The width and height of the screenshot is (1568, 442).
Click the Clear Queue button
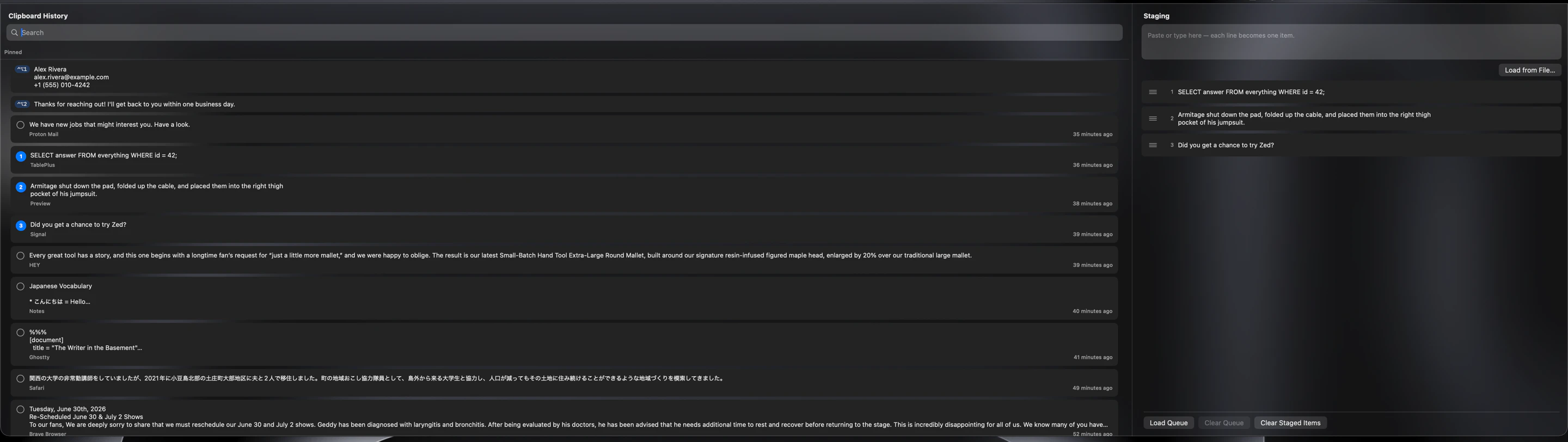[x=1223, y=423]
